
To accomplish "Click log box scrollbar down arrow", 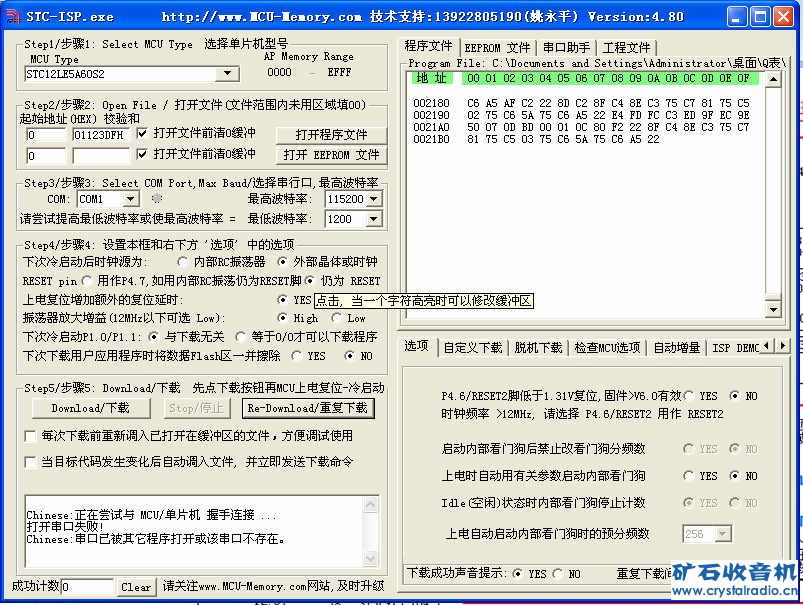I will (371, 557).
